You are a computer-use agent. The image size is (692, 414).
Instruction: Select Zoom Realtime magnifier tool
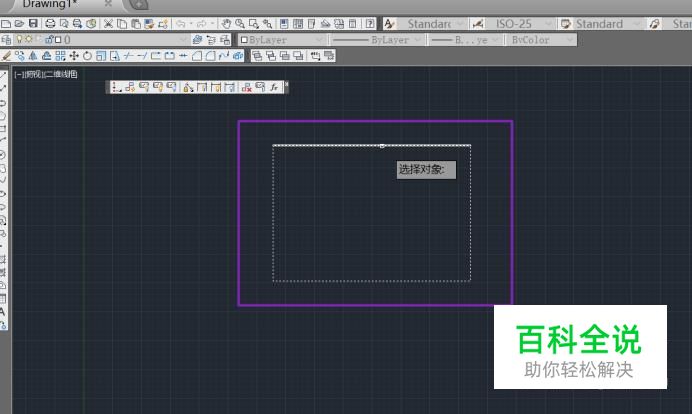[240, 24]
